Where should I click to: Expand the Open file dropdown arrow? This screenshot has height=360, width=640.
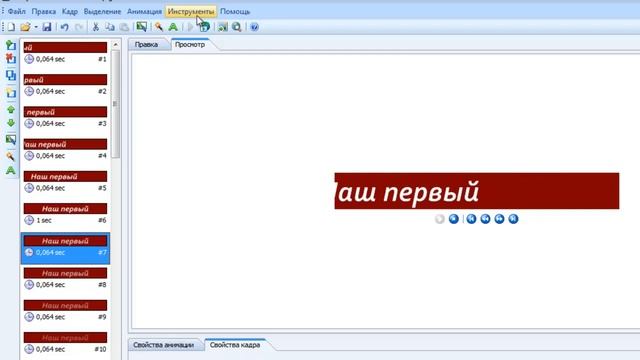click(36, 27)
